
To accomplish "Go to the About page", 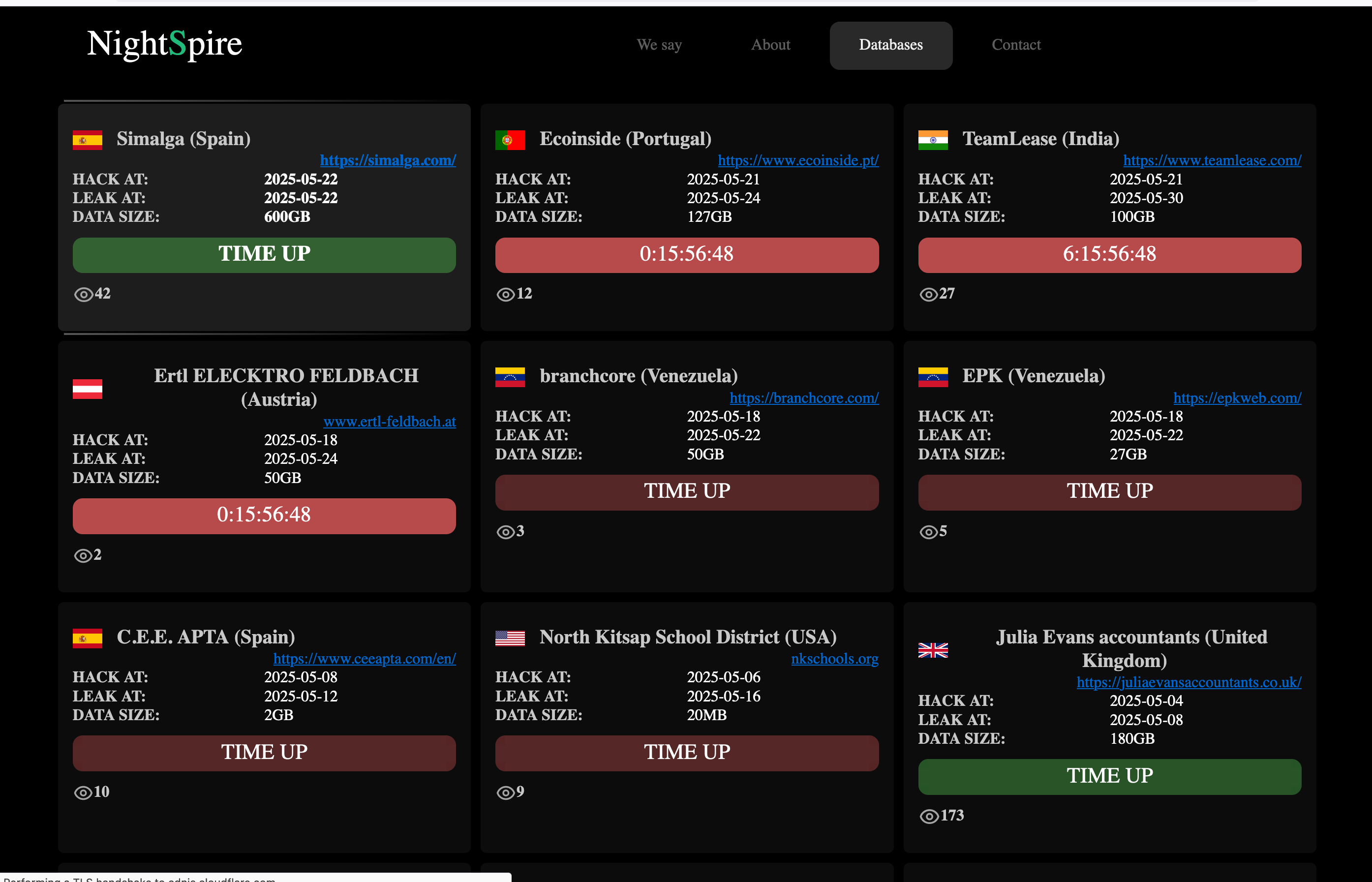I will click(770, 45).
